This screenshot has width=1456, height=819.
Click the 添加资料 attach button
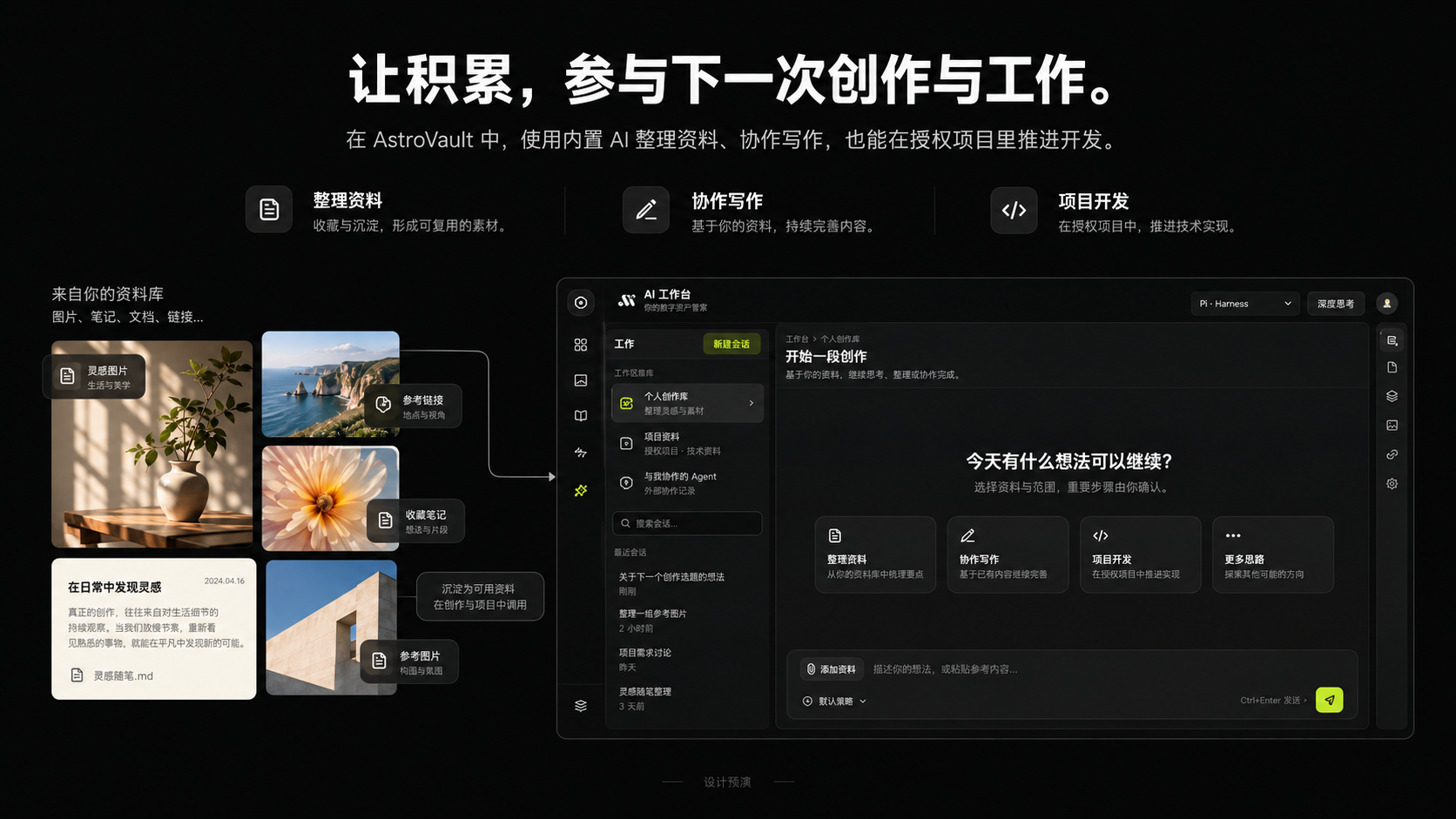[x=831, y=669]
